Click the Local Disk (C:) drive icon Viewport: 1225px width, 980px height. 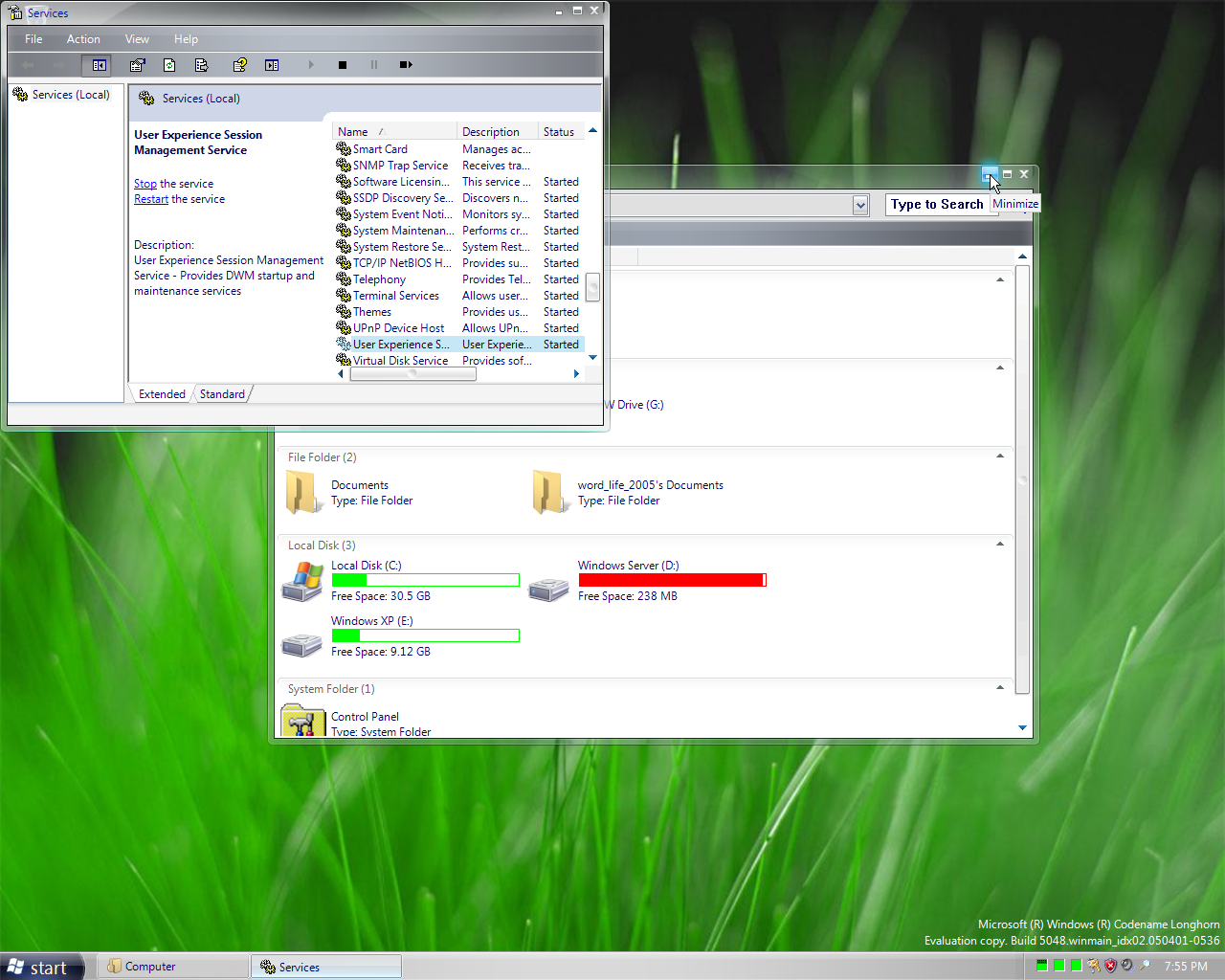[x=302, y=581]
